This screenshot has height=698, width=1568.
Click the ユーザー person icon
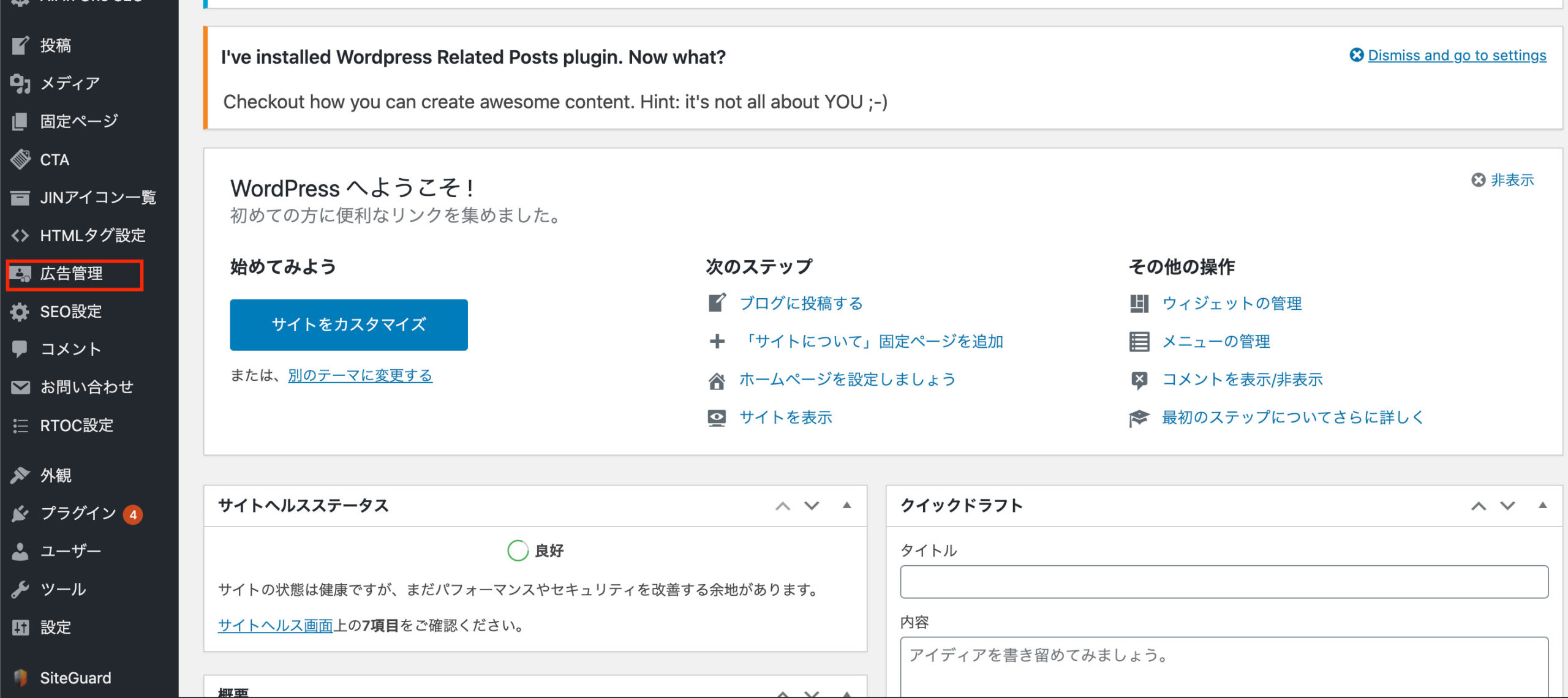20,551
